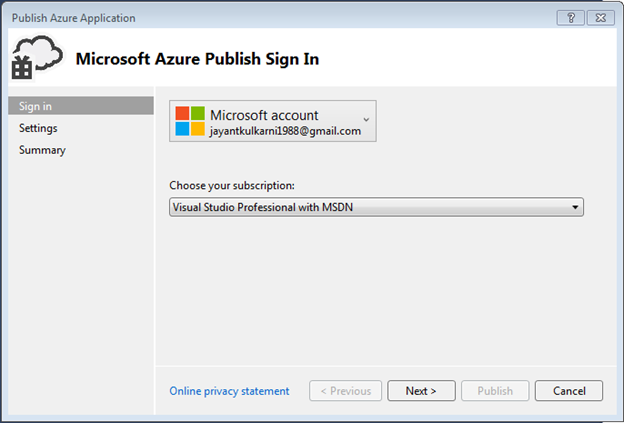Select the Sign in step
Screen dimensions: 624x423
pos(35,106)
